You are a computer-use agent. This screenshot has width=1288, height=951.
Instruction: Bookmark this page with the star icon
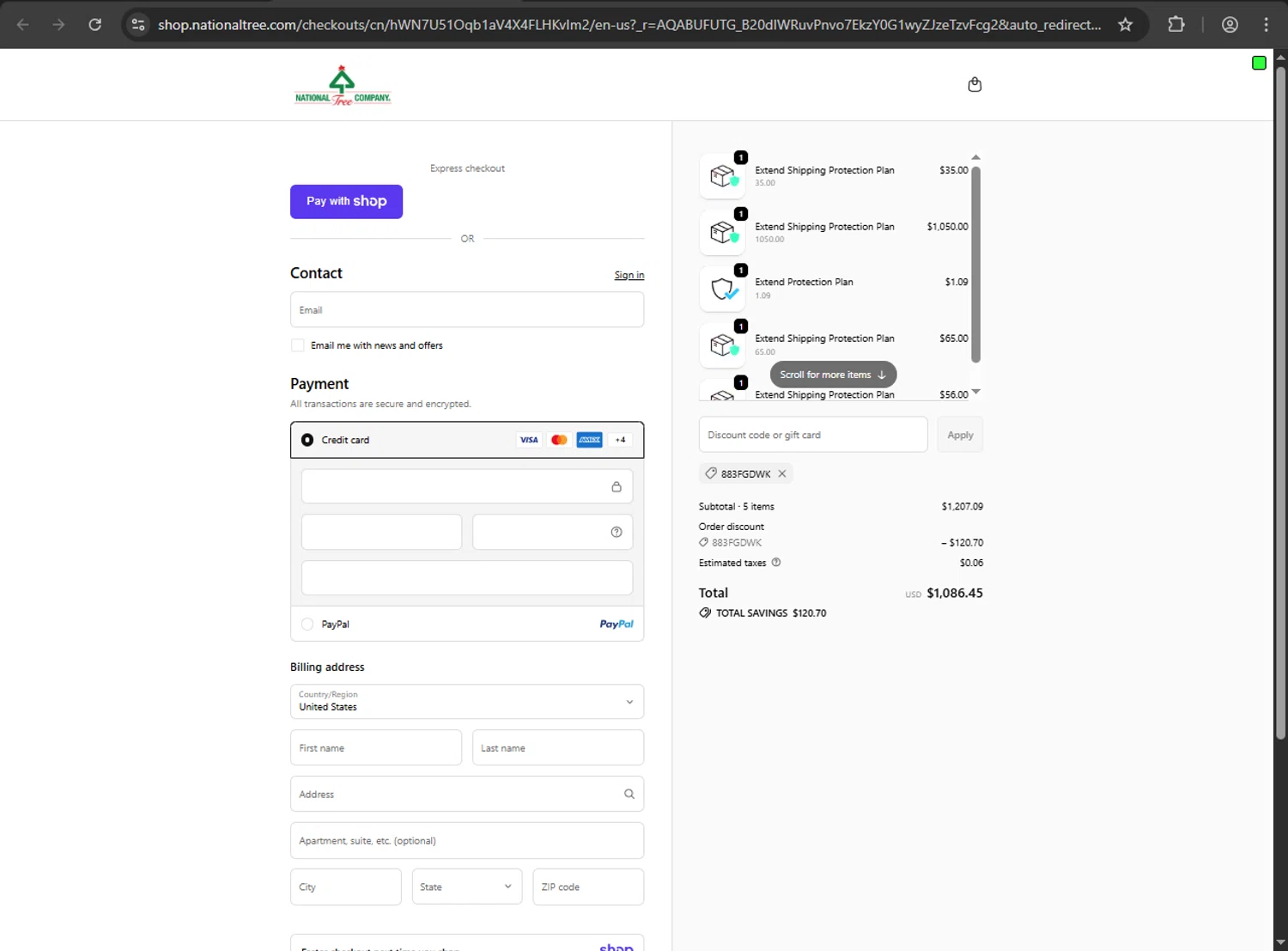(x=1126, y=24)
